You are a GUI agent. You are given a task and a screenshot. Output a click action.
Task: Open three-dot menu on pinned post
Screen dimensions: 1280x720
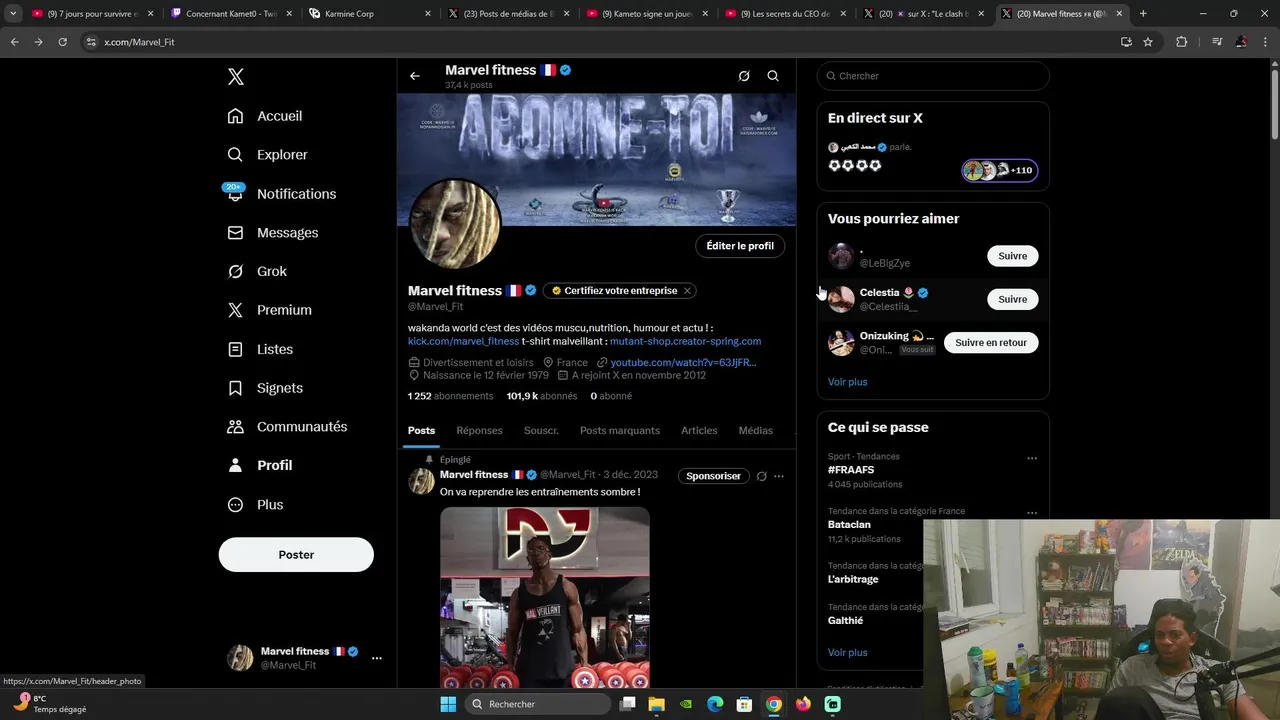pyautogui.click(x=779, y=476)
